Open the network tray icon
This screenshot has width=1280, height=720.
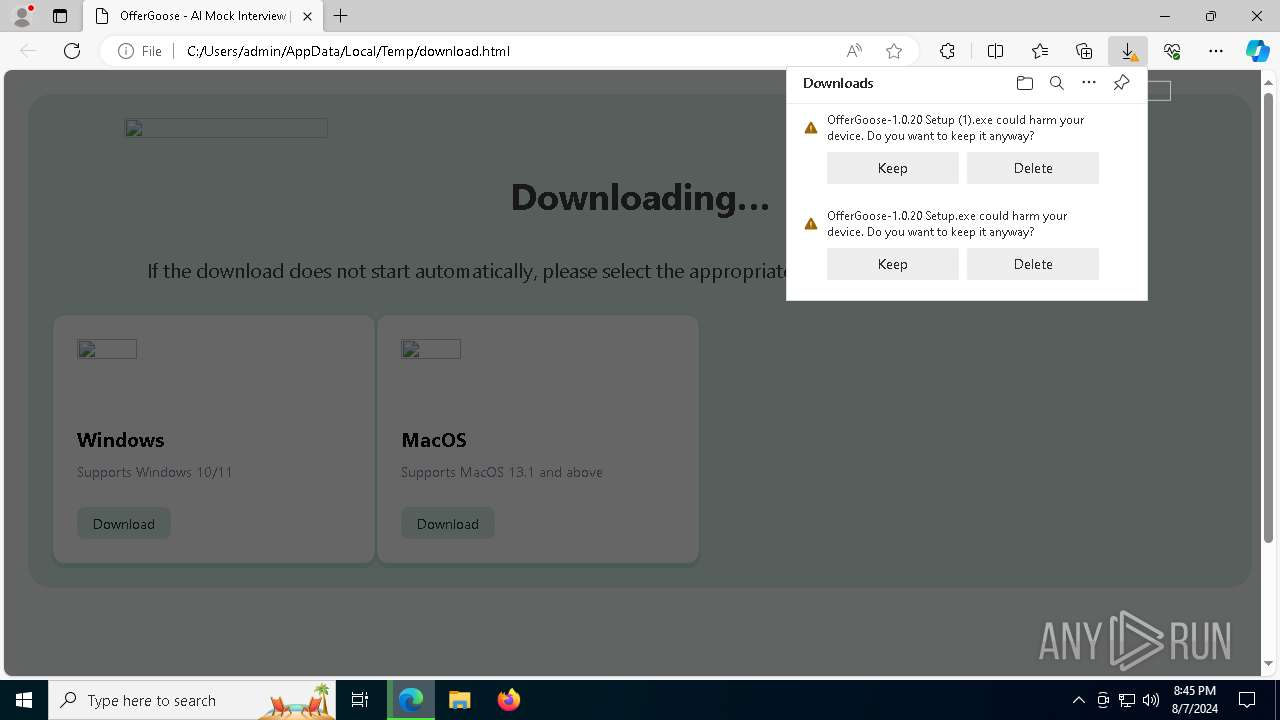[1127, 700]
